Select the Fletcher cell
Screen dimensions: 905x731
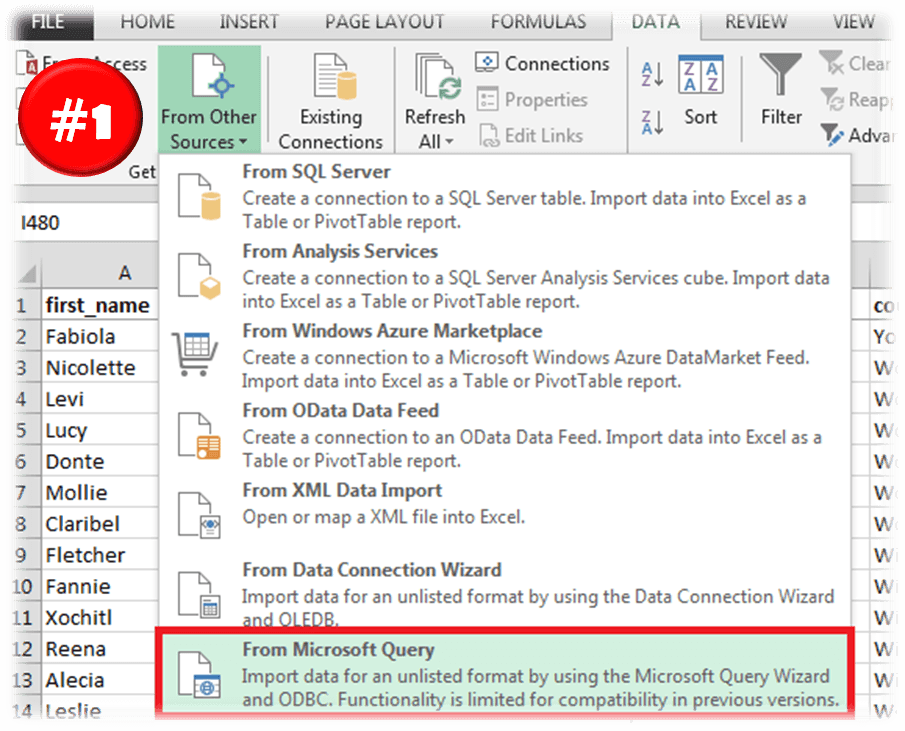[100, 555]
